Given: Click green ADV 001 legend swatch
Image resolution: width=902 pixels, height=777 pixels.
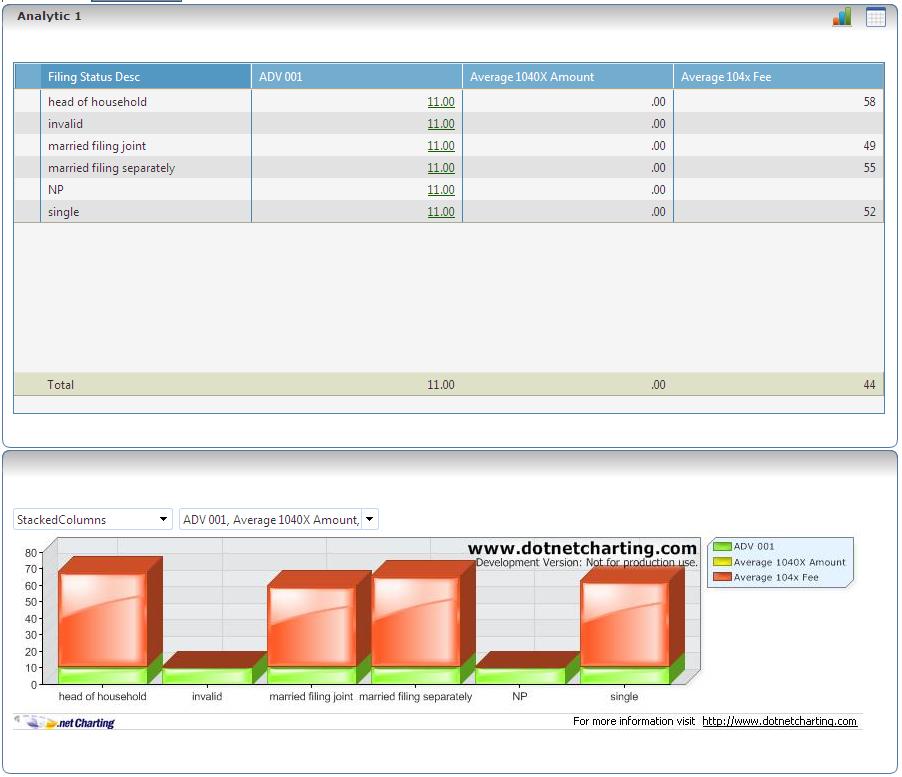Looking at the screenshot, I should coord(722,546).
